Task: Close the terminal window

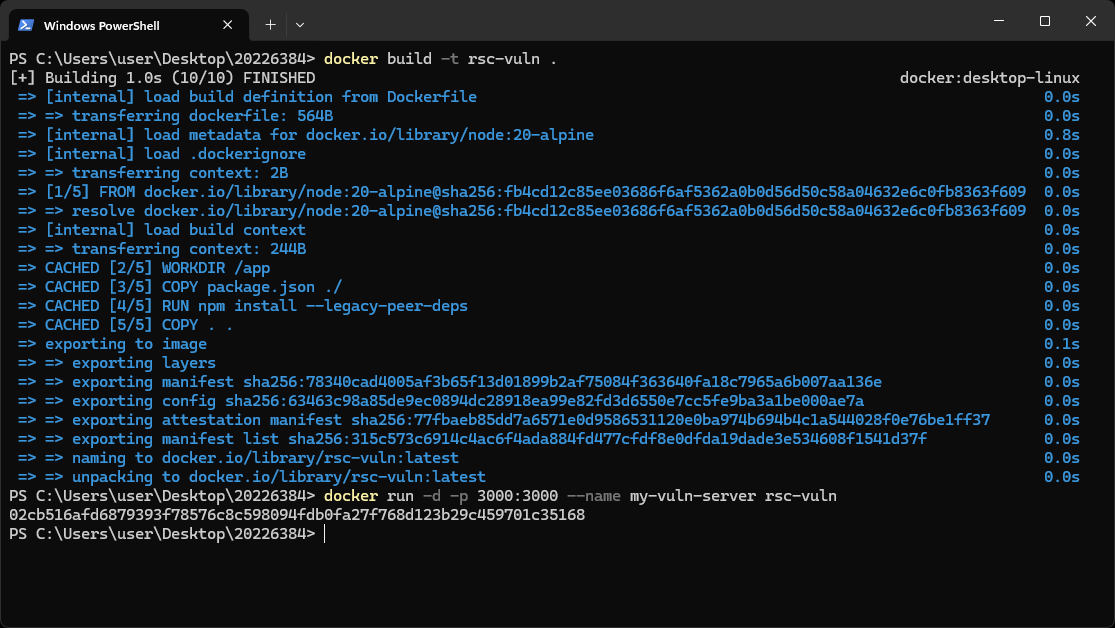Action: [x=1091, y=21]
